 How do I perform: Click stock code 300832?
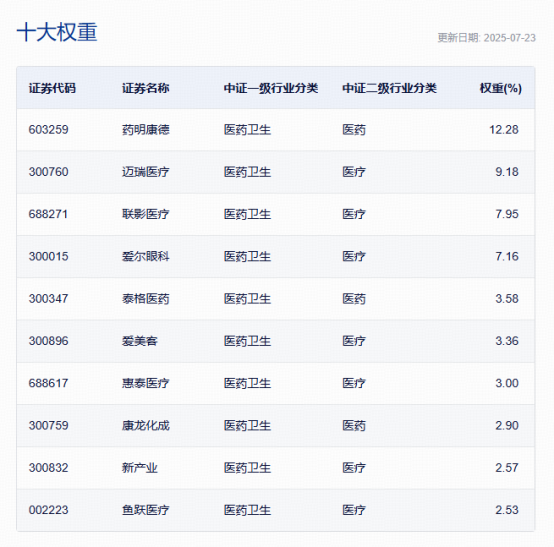pyautogui.click(x=48, y=468)
